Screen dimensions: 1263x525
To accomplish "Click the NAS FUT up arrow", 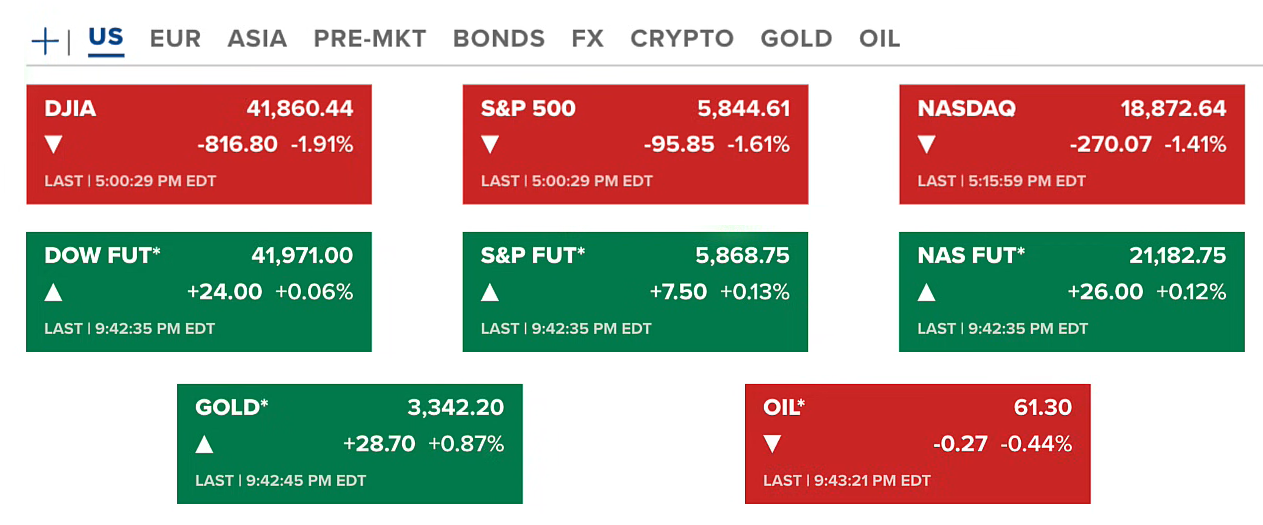I will tap(927, 292).
